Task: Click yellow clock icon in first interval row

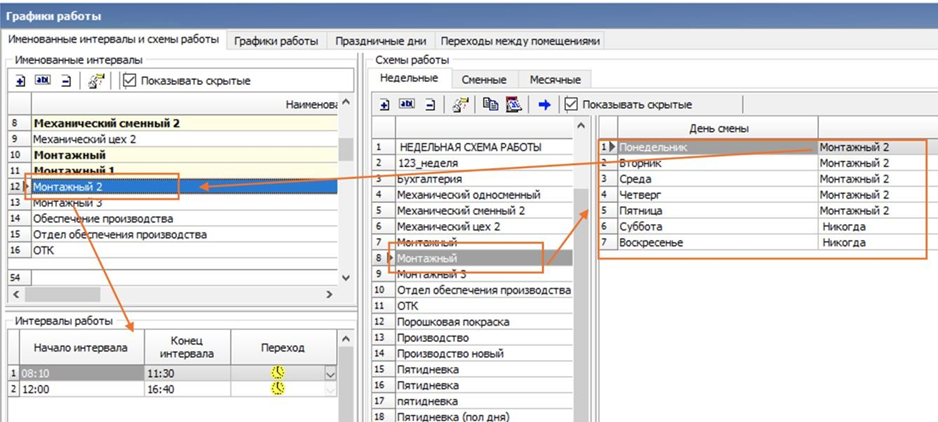Action: pos(277,372)
